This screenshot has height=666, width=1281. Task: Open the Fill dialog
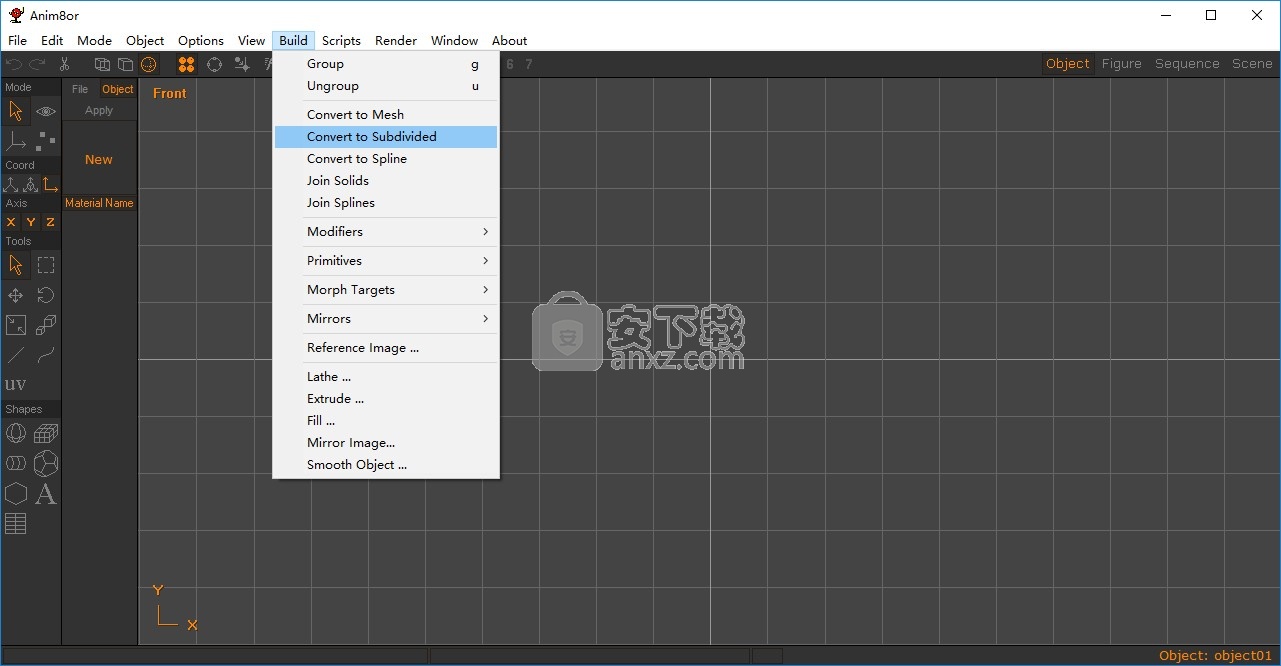(386, 420)
